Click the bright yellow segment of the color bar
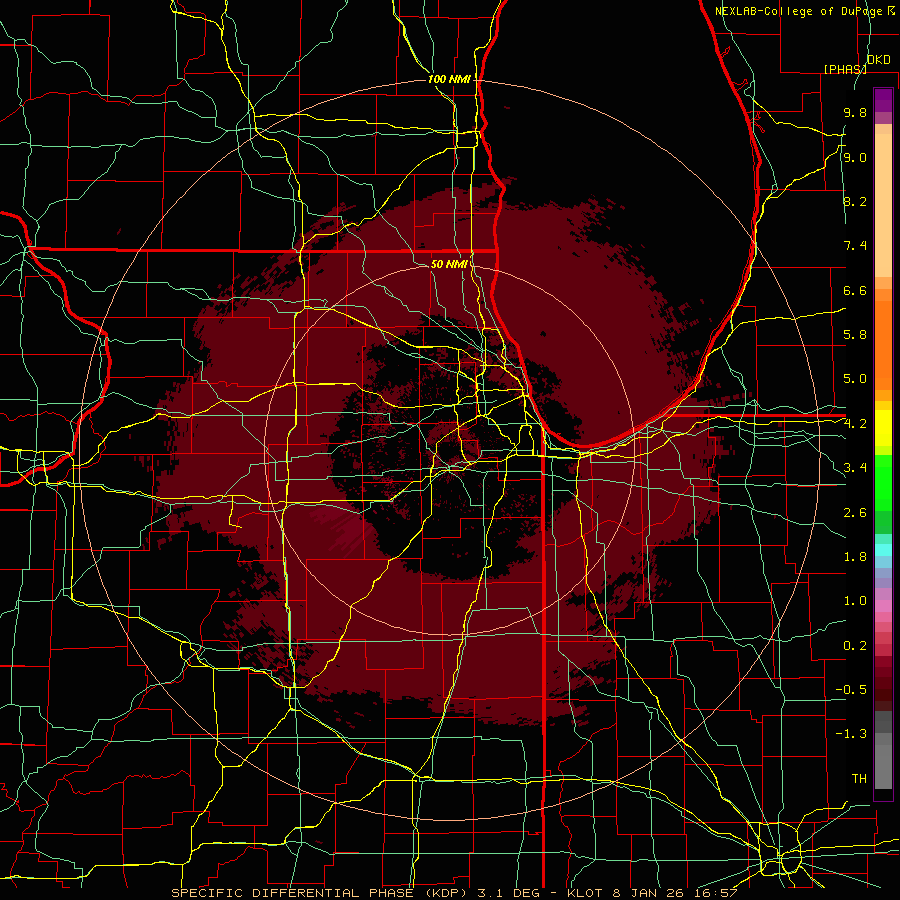 point(883,428)
